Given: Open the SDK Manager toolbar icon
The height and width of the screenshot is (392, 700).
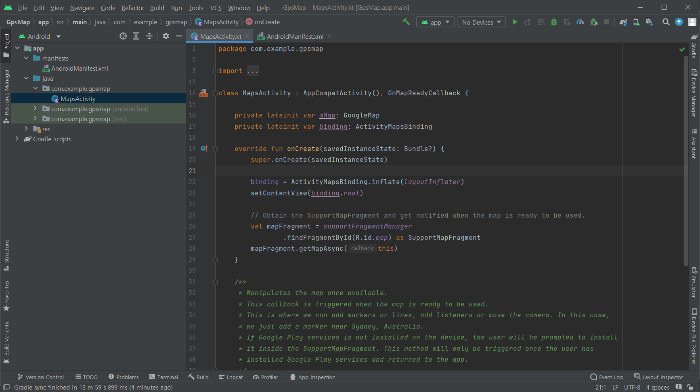Looking at the screenshot, I should [649, 22].
